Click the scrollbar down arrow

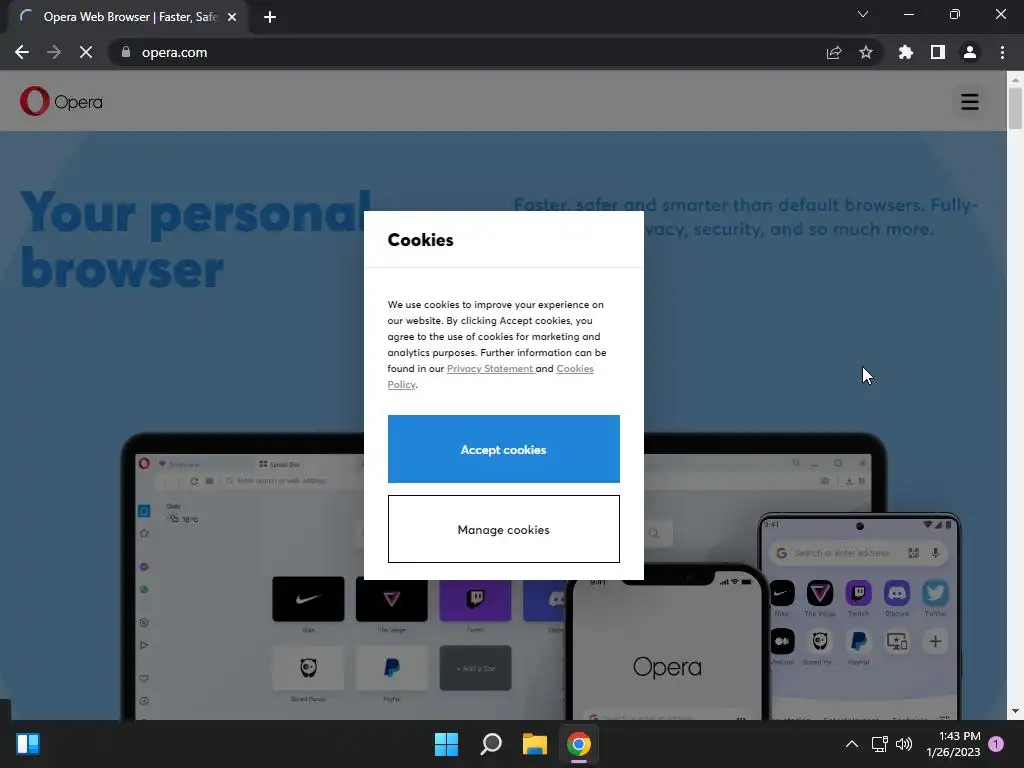[1015, 711]
